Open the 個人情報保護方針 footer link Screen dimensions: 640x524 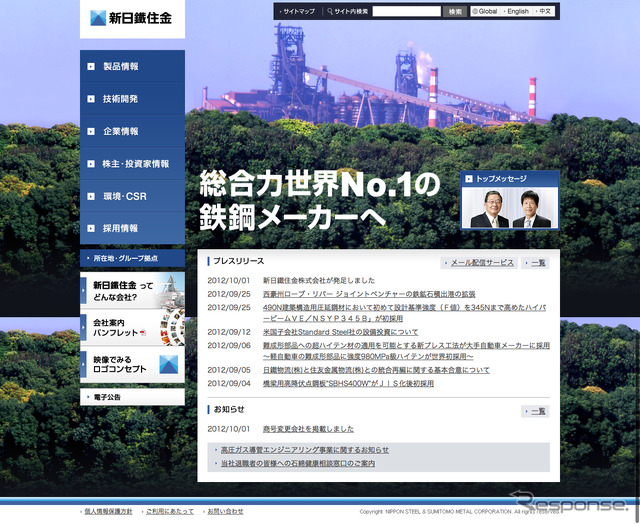click(x=108, y=511)
